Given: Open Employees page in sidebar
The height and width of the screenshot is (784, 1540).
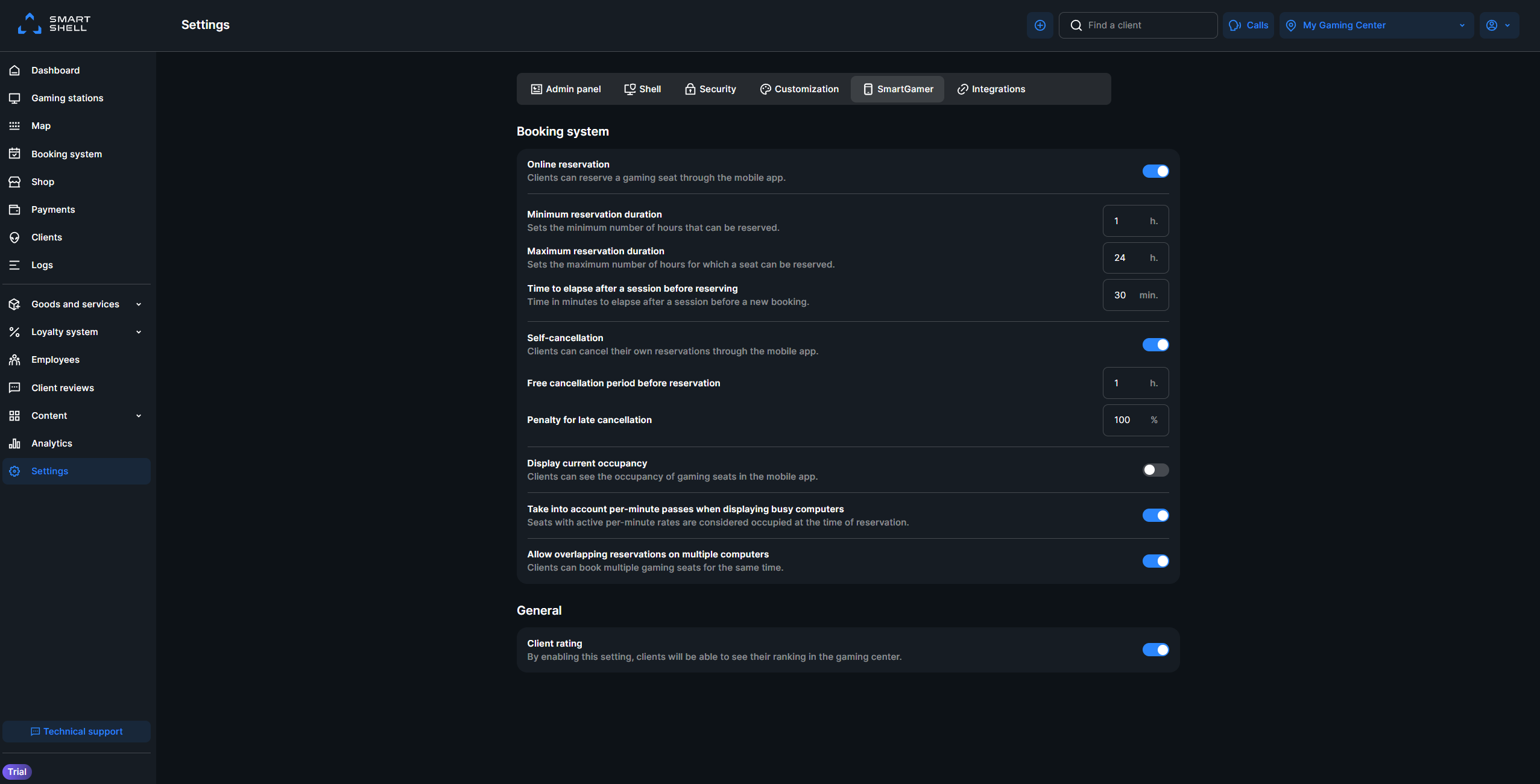Looking at the screenshot, I should pos(77,360).
